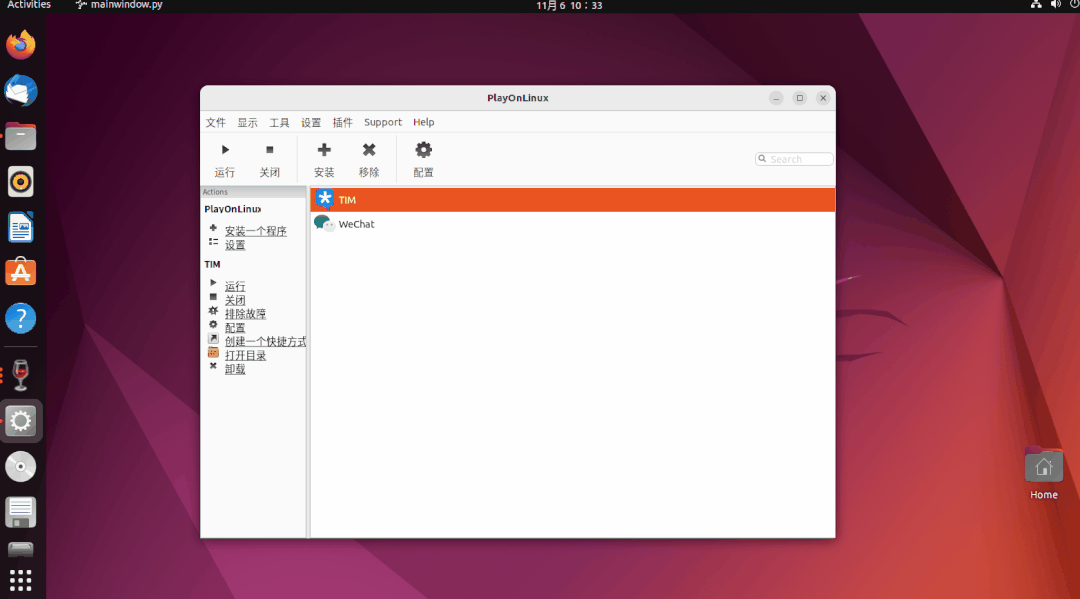Click the search field in PlayOnLinux
The image size is (1080, 599).
click(x=794, y=159)
